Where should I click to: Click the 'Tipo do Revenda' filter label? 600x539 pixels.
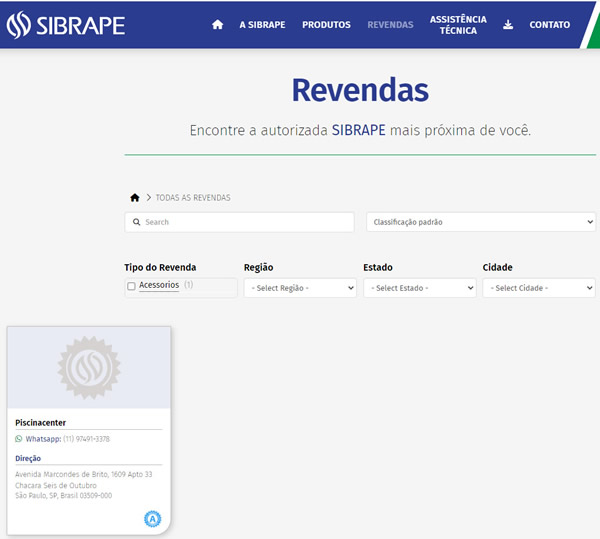click(x=160, y=267)
